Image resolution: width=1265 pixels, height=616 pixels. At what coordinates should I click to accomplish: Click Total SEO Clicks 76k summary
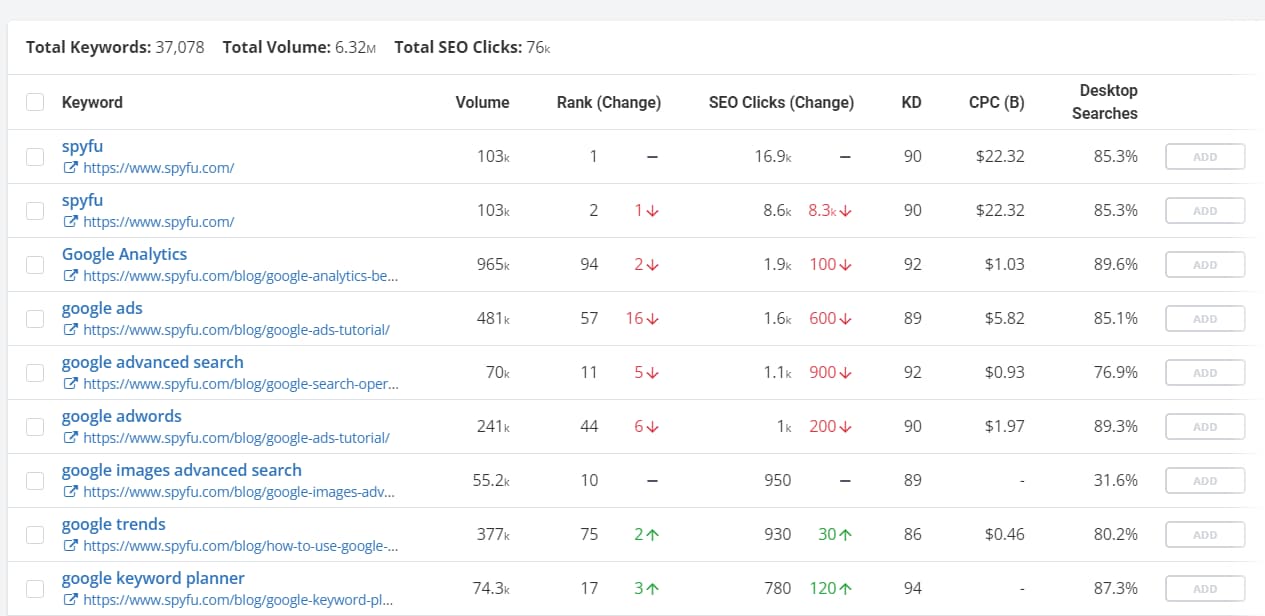(472, 47)
